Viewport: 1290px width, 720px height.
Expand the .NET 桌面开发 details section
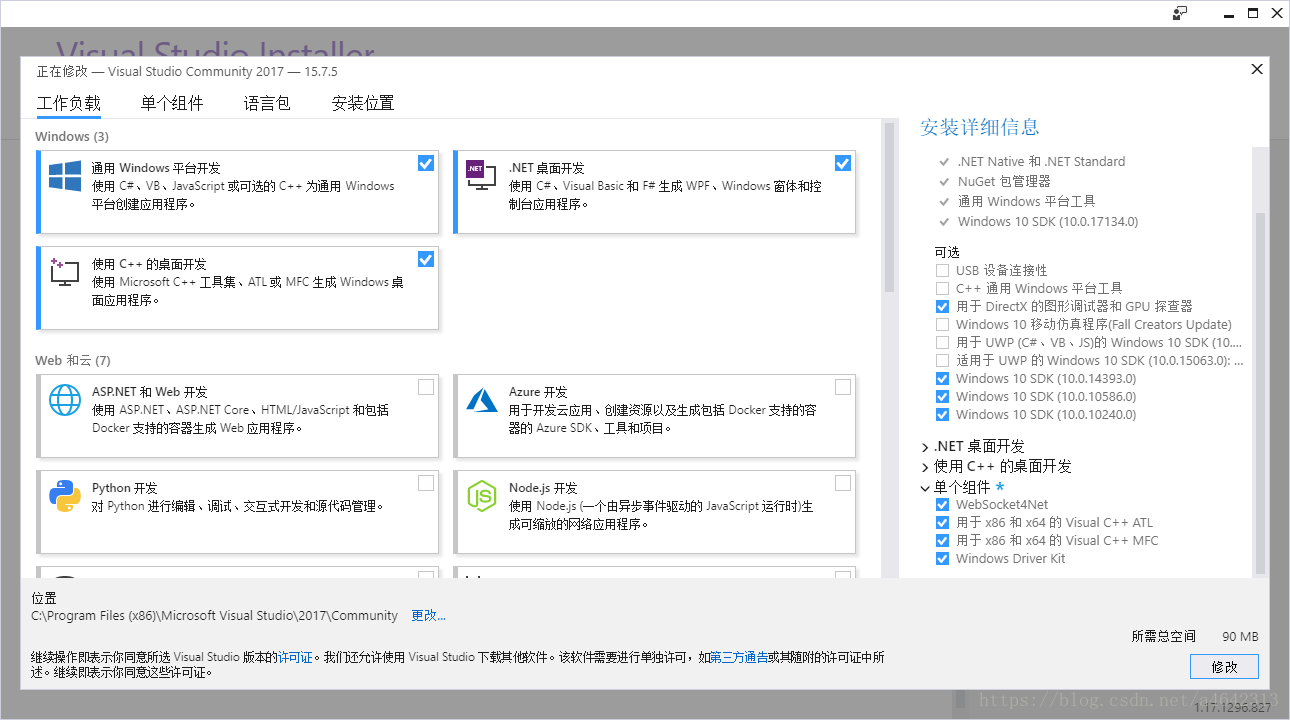click(x=925, y=447)
